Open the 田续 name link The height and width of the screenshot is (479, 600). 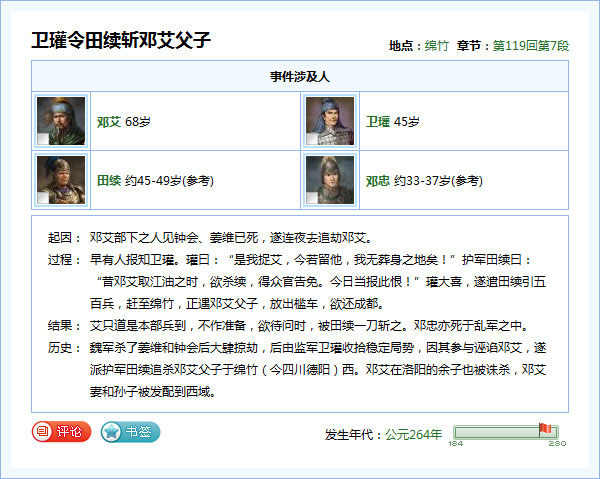click(108, 181)
